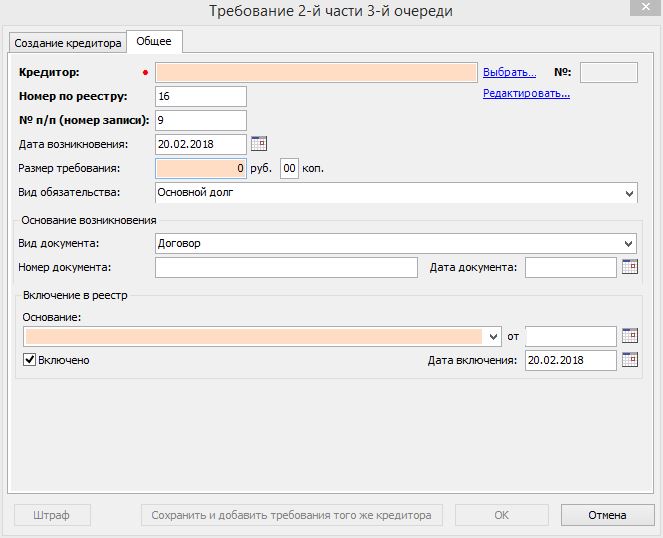Select the Общее tab

click(x=153, y=41)
